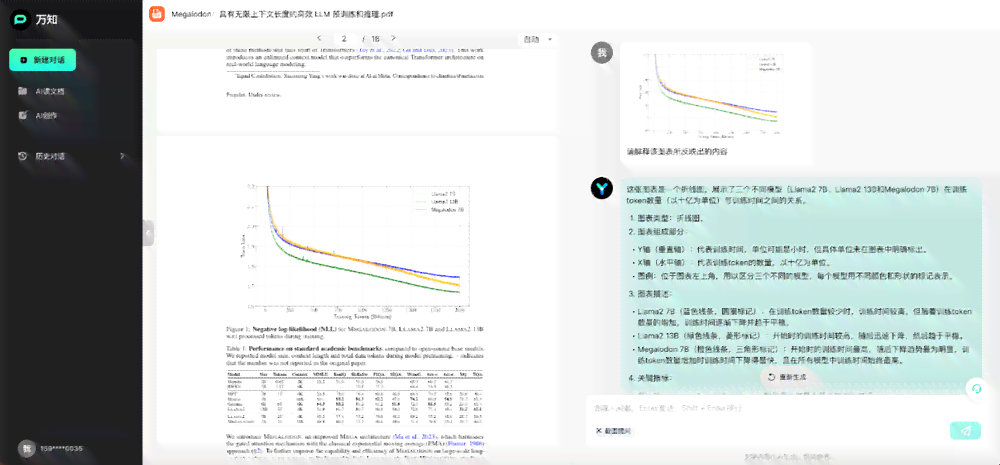Click the 历史对话 clock icon

tap(22, 156)
